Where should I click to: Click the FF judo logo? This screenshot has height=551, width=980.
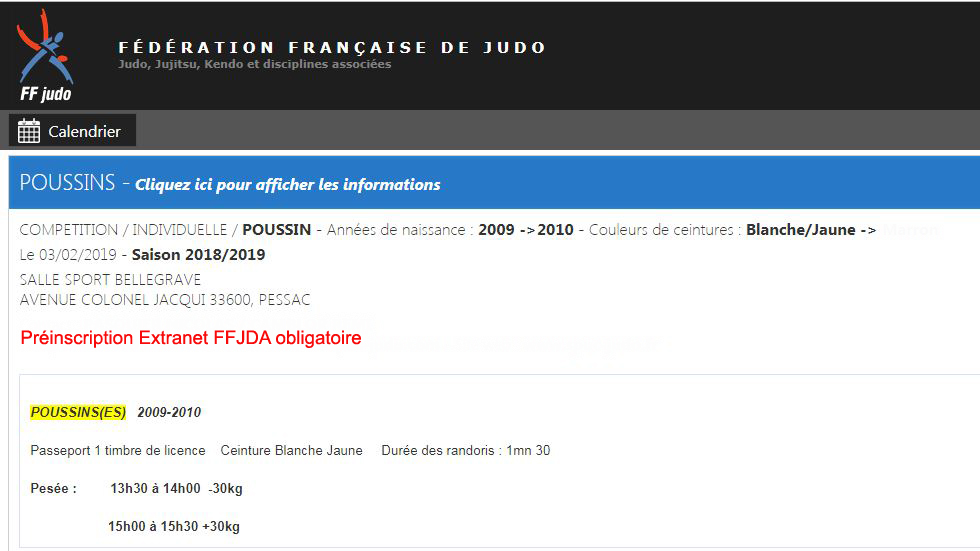[45, 55]
